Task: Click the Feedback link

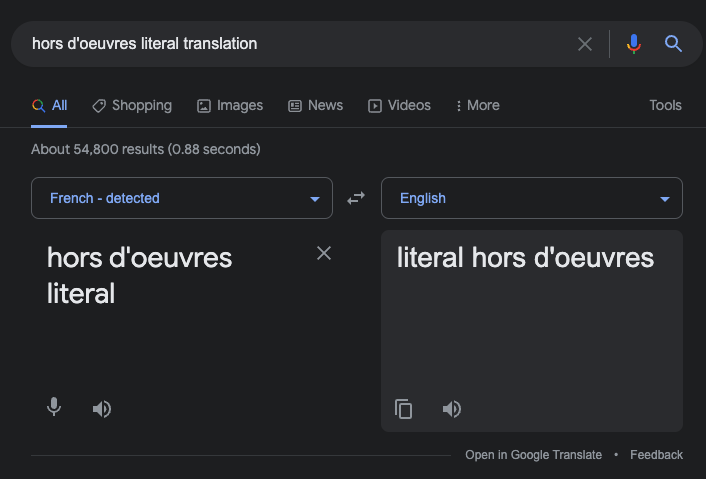Action: (x=656, y=455)
